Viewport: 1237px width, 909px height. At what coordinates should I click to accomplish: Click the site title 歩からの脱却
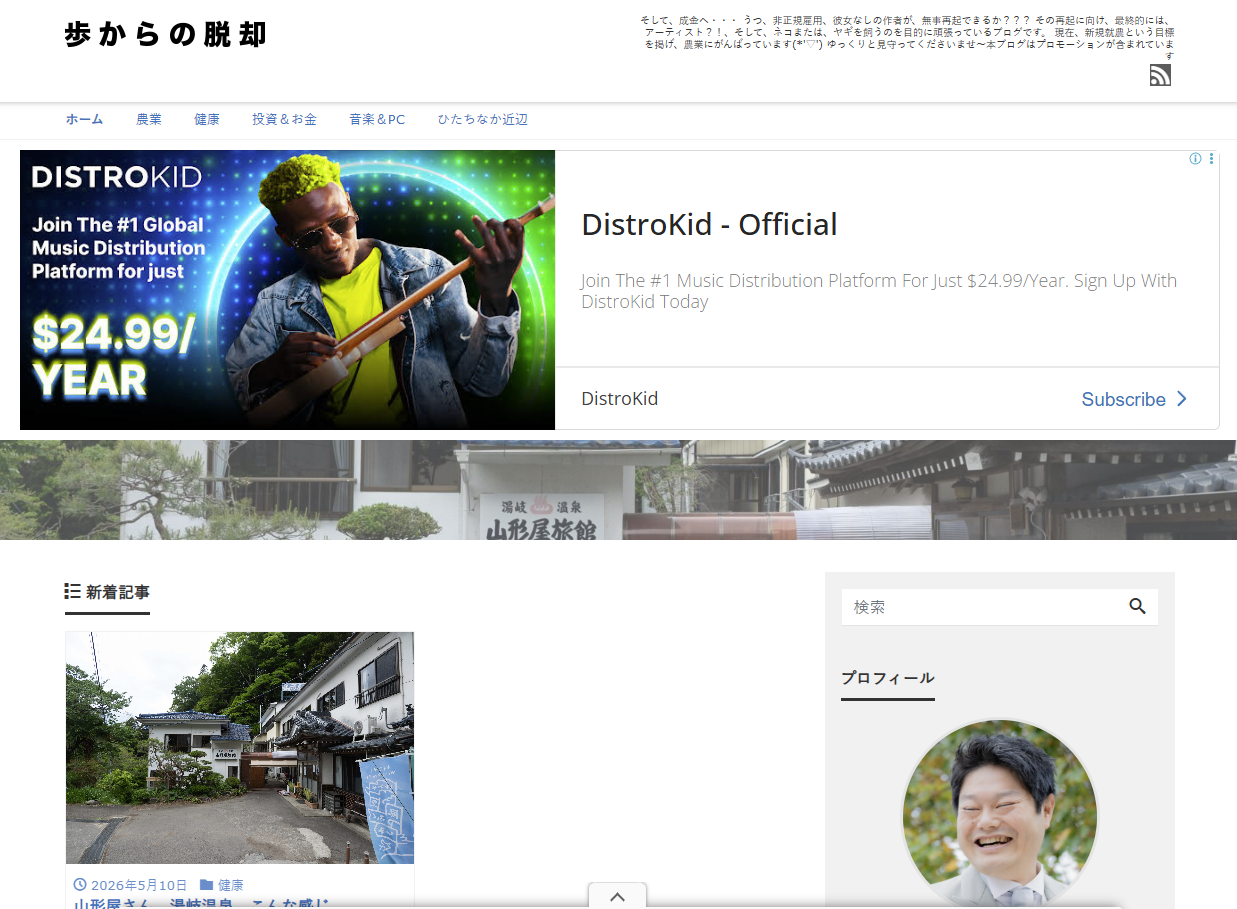pyautogui.click(x=165, y=35)
